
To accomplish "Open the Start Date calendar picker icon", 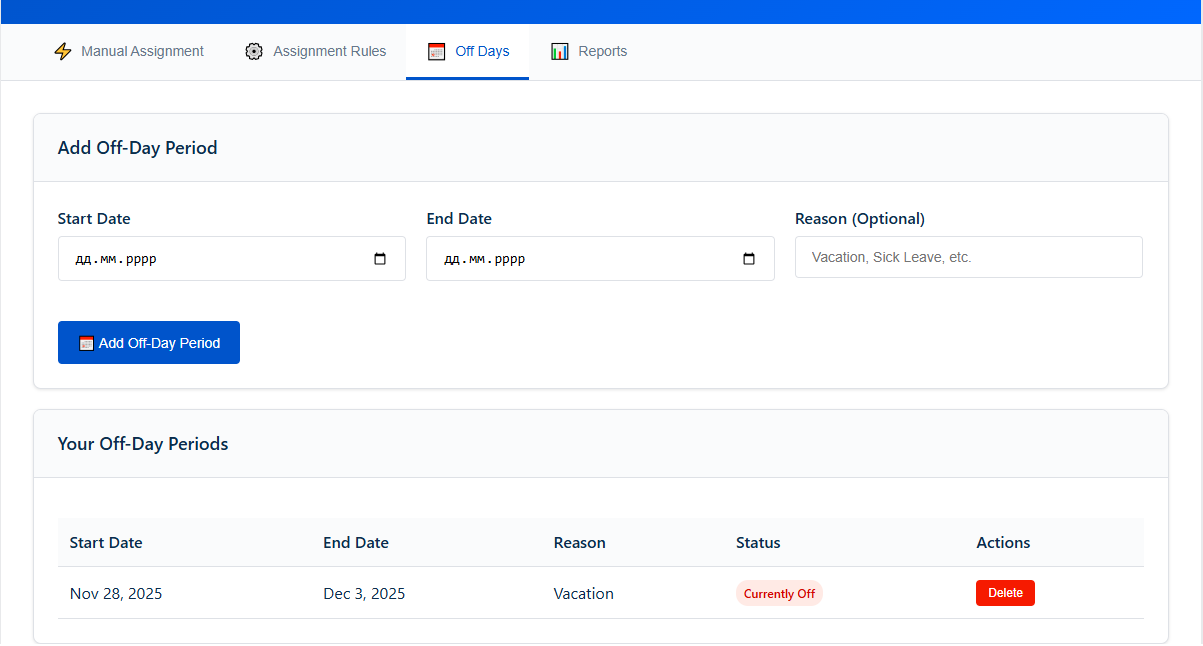I will tap(380, 259).
